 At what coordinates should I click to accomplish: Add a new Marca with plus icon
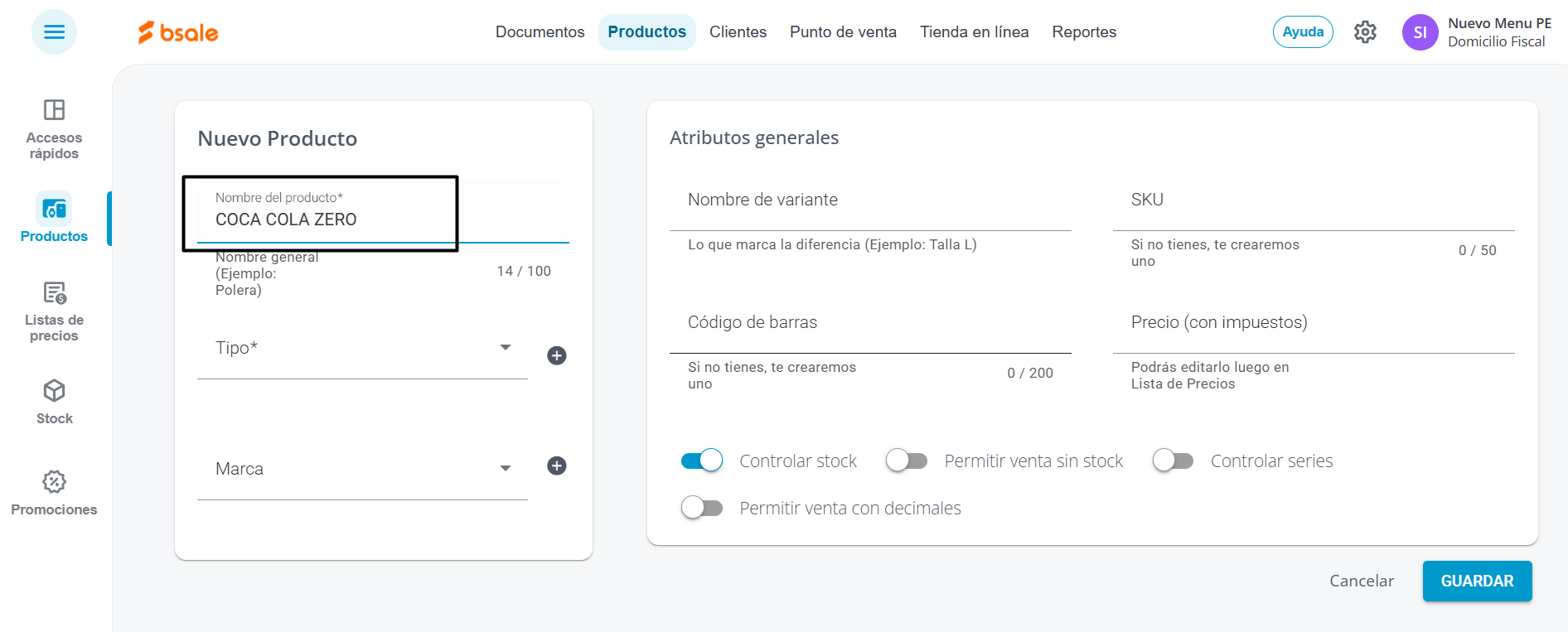point(557,466)
